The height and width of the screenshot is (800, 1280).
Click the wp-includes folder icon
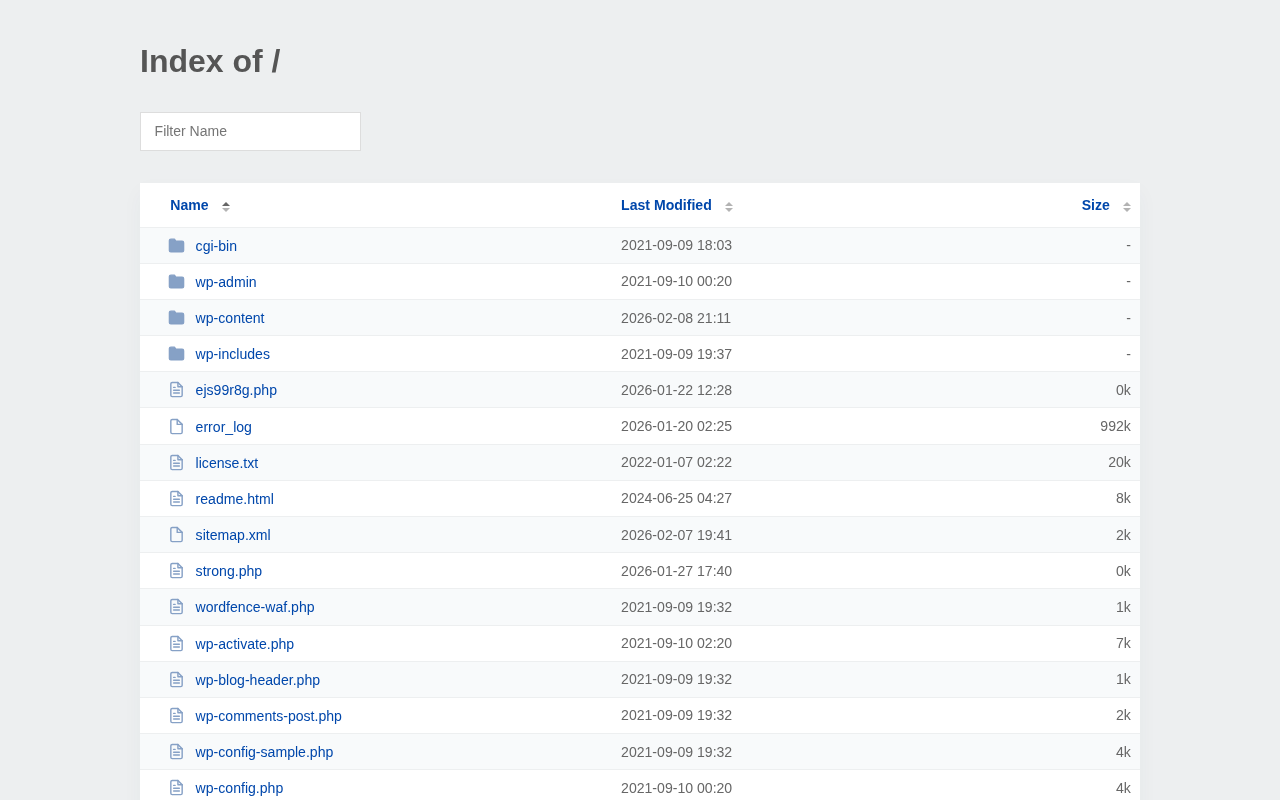pos(176,354)
